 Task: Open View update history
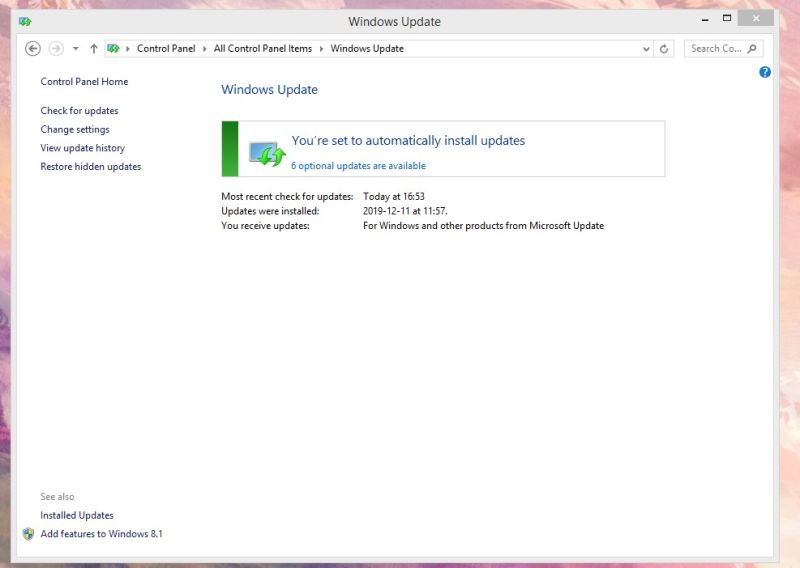pos(83,148)
